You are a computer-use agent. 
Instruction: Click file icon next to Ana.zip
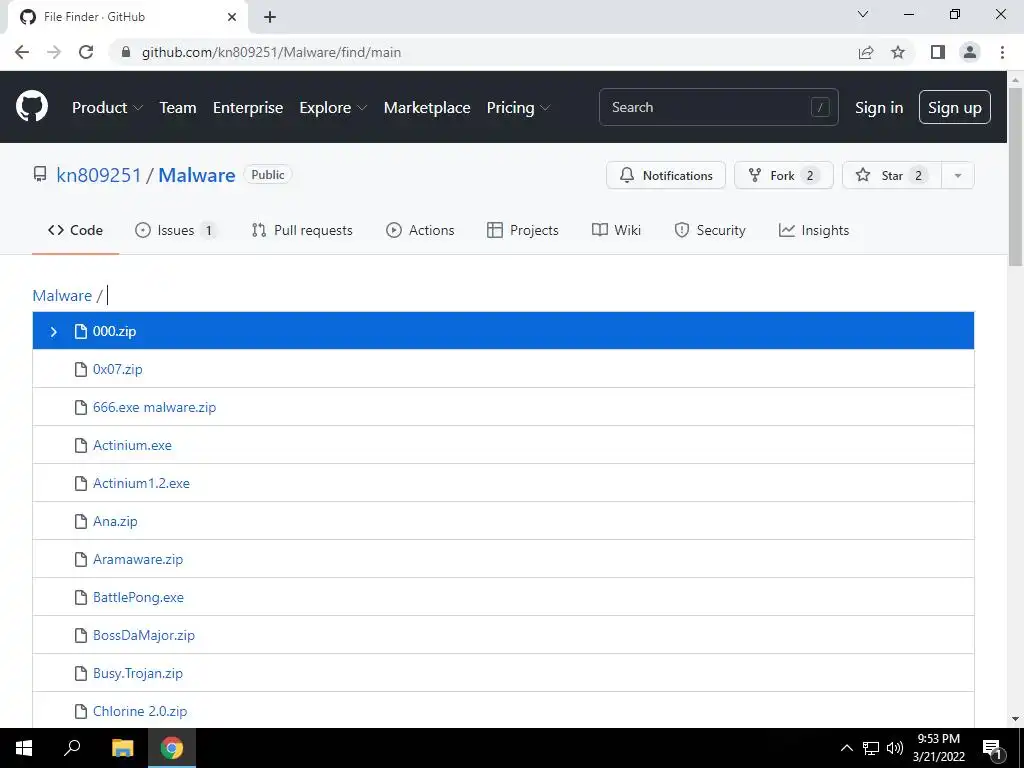[x=81, y=521]
